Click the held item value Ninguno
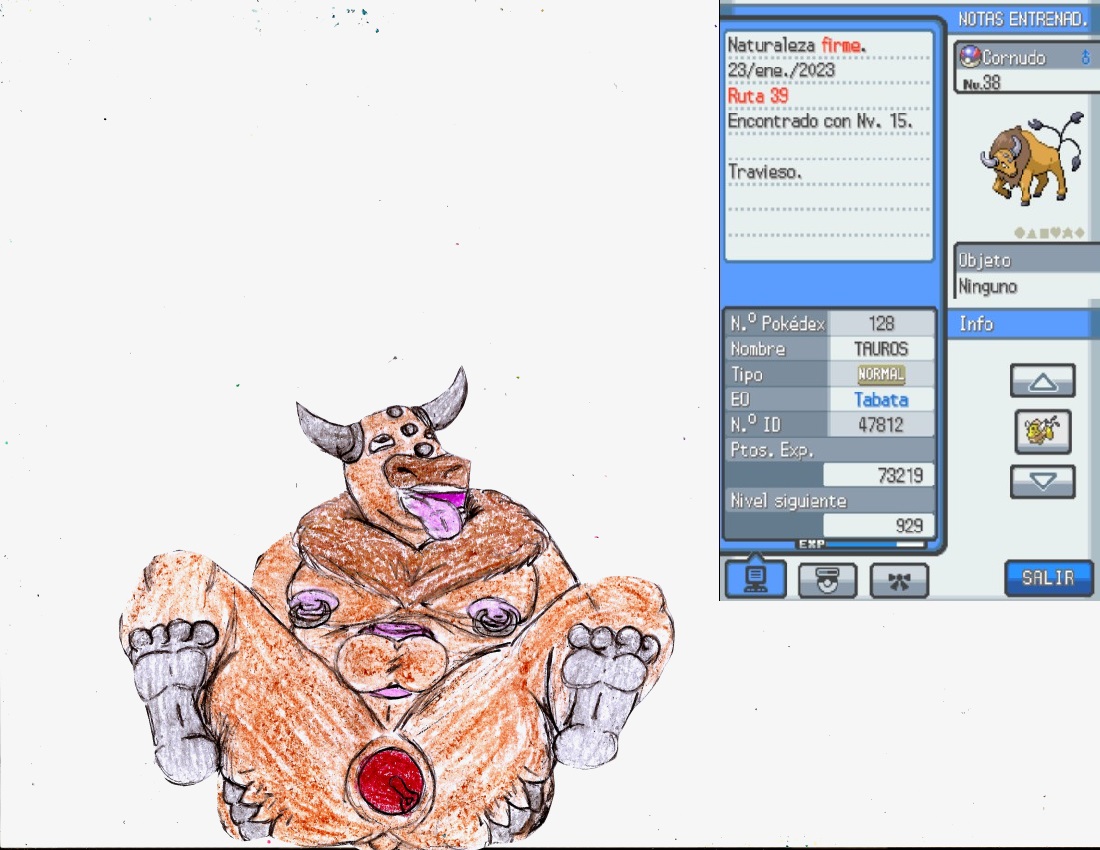This screenshot has height=850, width=1100. [988, 286]
